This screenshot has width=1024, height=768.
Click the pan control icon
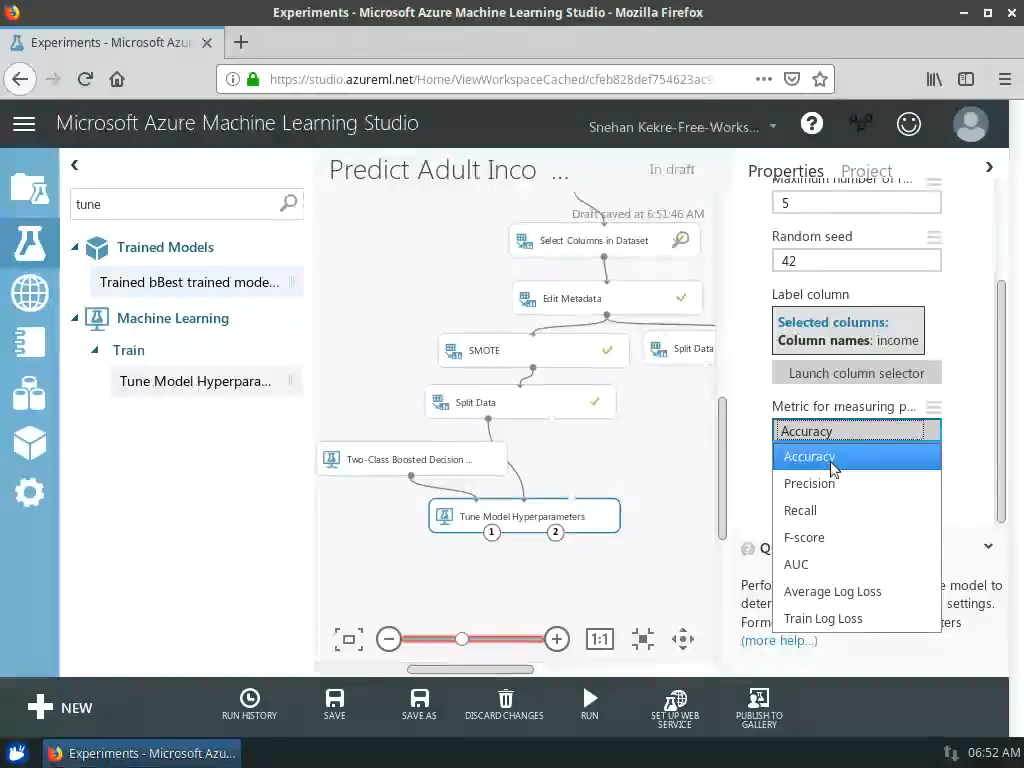click(x=682, y=639)
